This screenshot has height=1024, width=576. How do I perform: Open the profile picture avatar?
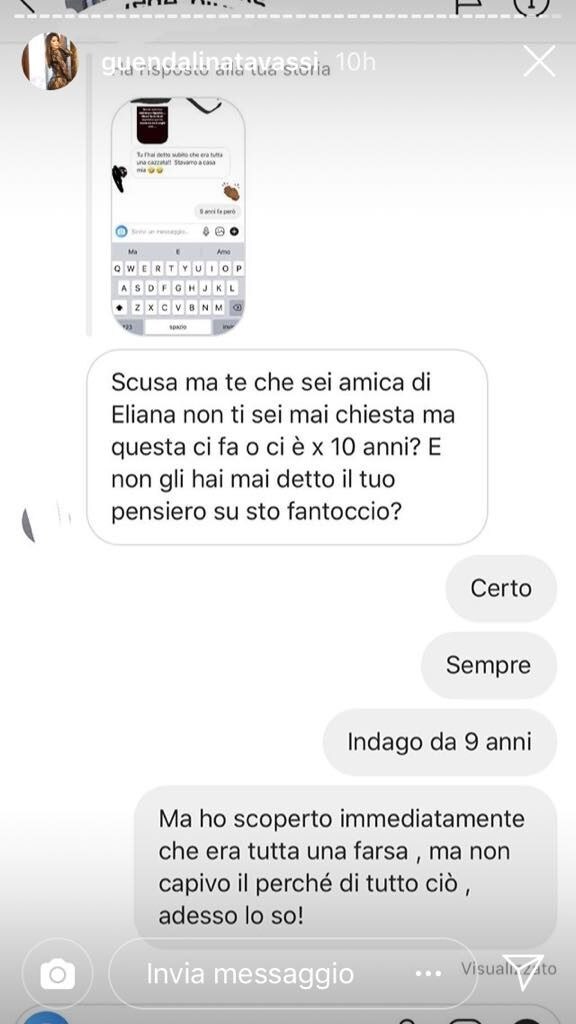click(50, 61)
